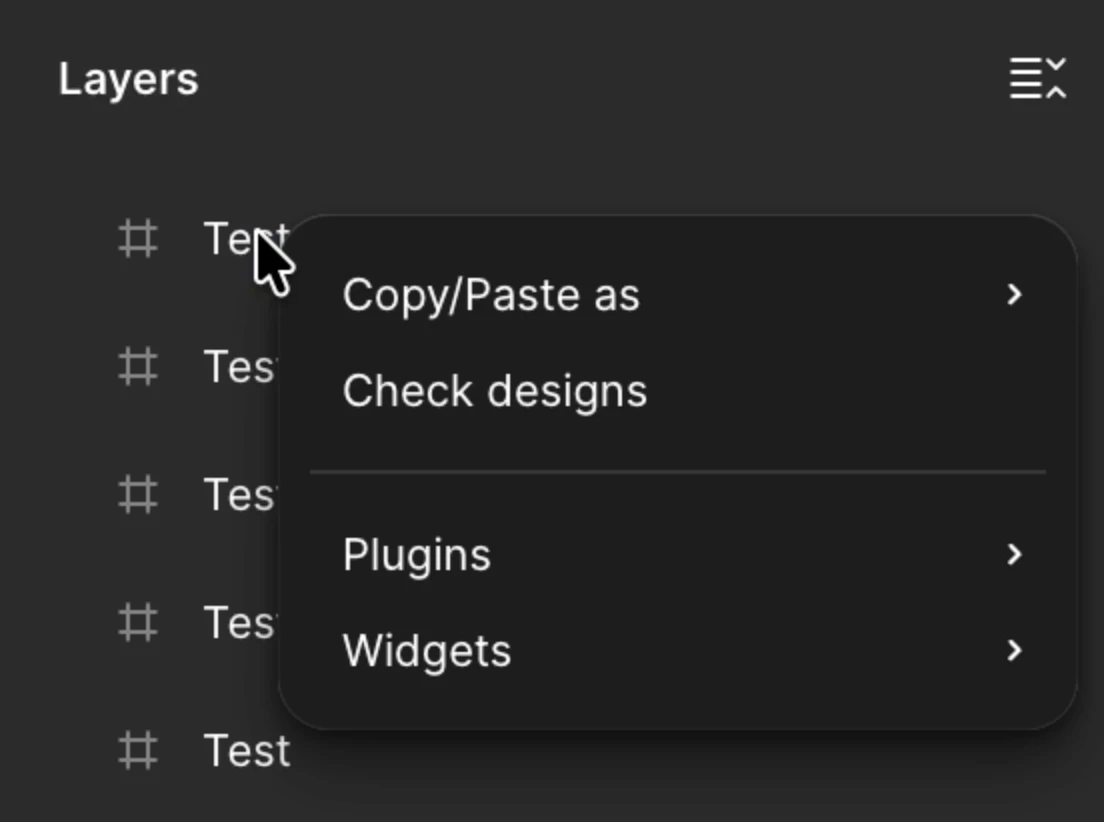Click the frame icon of bottom Test layer
The image size is (1104, 822).
[137, 750]
